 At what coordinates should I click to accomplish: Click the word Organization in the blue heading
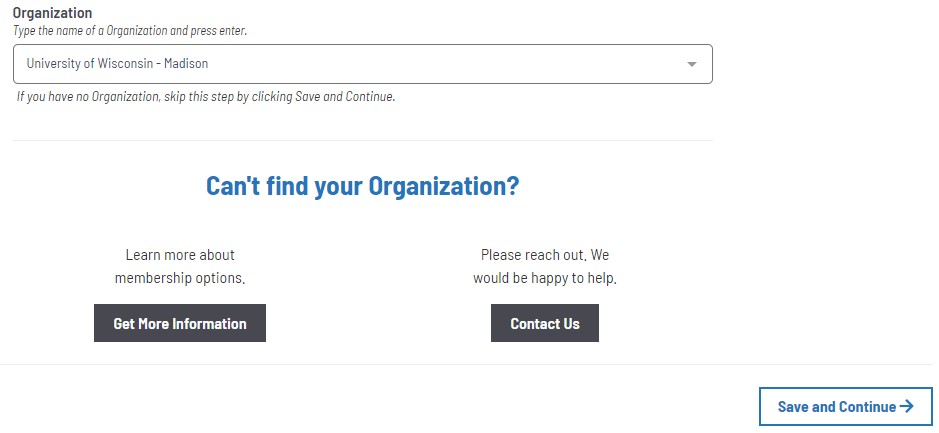tap(444, 186)
